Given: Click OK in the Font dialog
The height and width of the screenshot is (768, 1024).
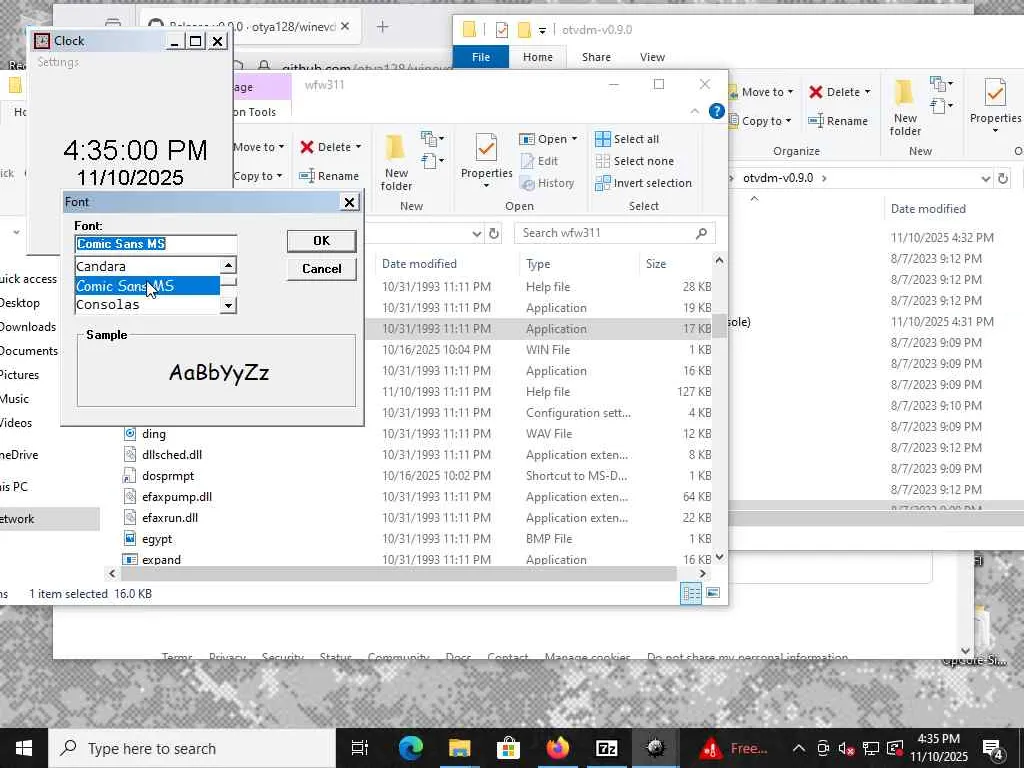Looking at the screenshot, I should coord(321,241).
